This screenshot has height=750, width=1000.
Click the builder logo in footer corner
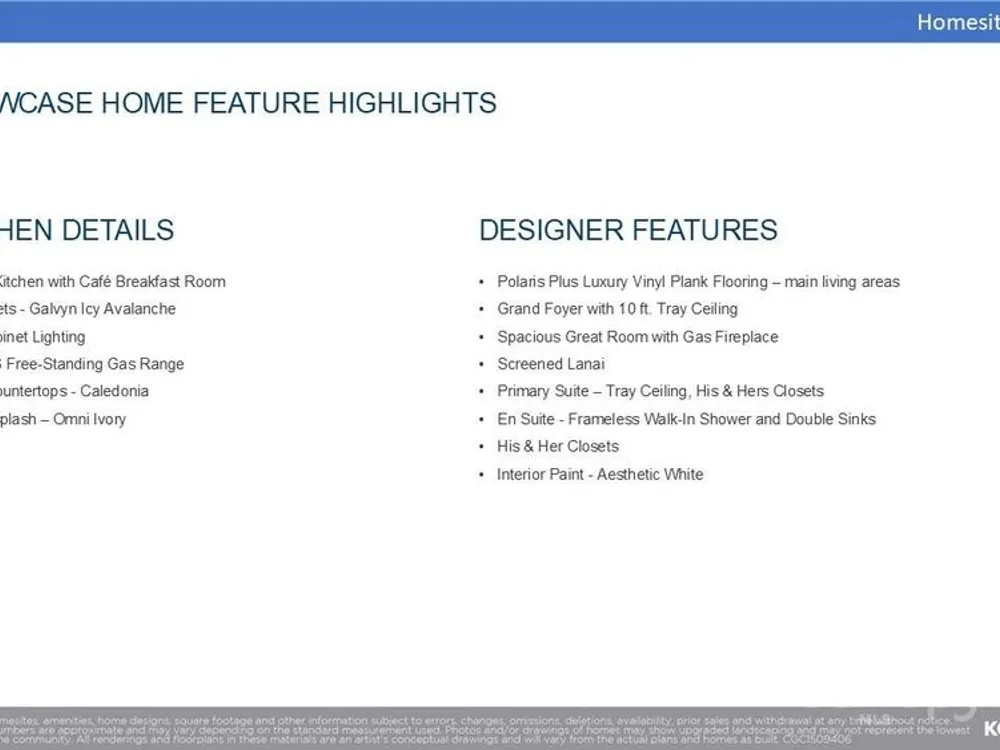pos(990,728)
